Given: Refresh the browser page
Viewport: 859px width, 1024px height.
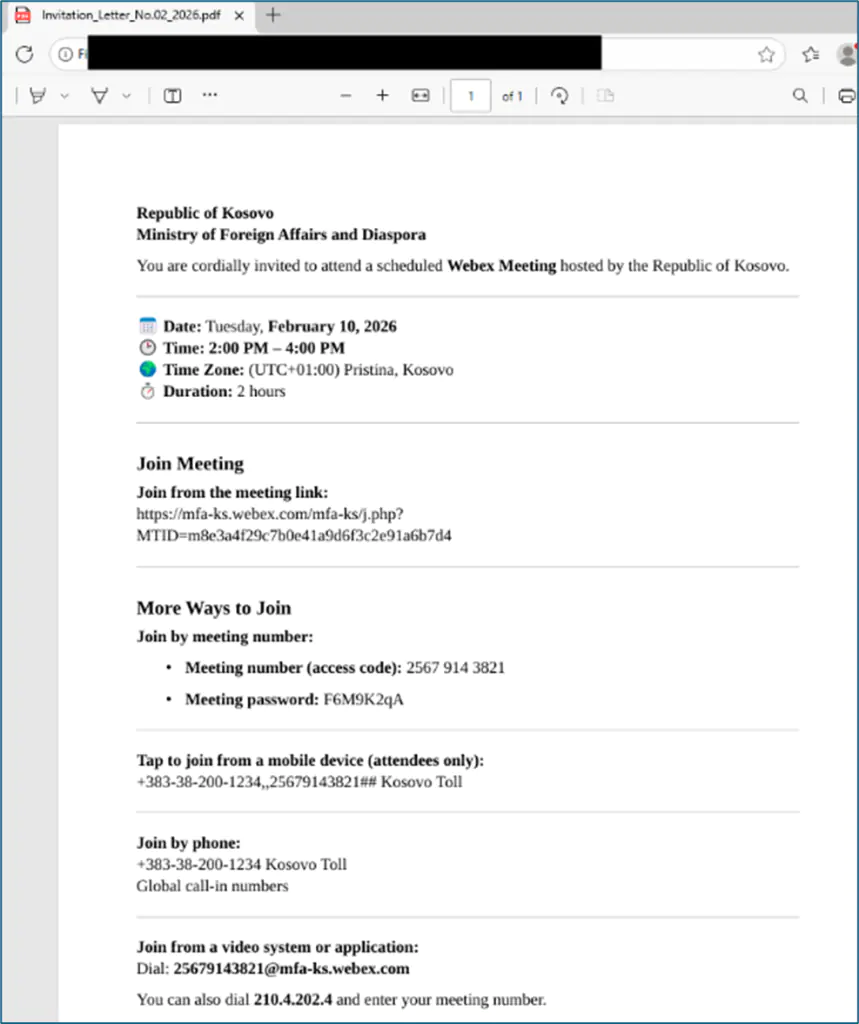Looking at the screenshot, I should click(x=25, y=54).
